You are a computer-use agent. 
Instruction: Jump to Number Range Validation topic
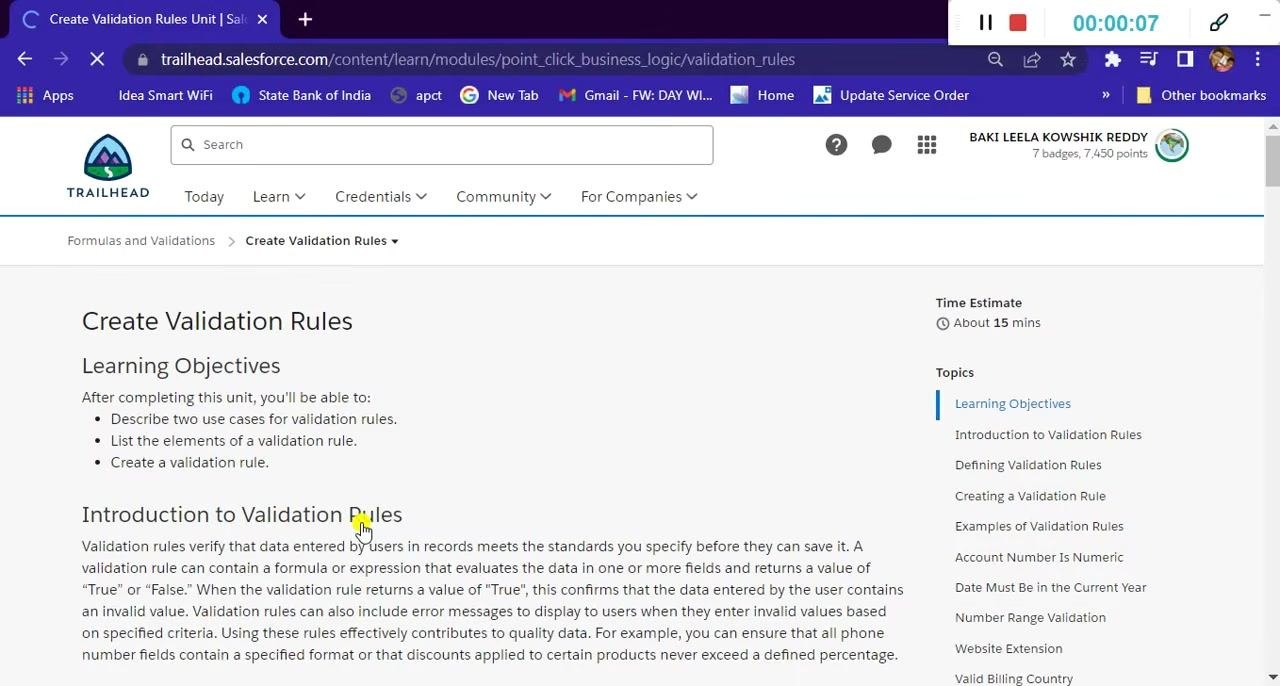[1030, 618]
